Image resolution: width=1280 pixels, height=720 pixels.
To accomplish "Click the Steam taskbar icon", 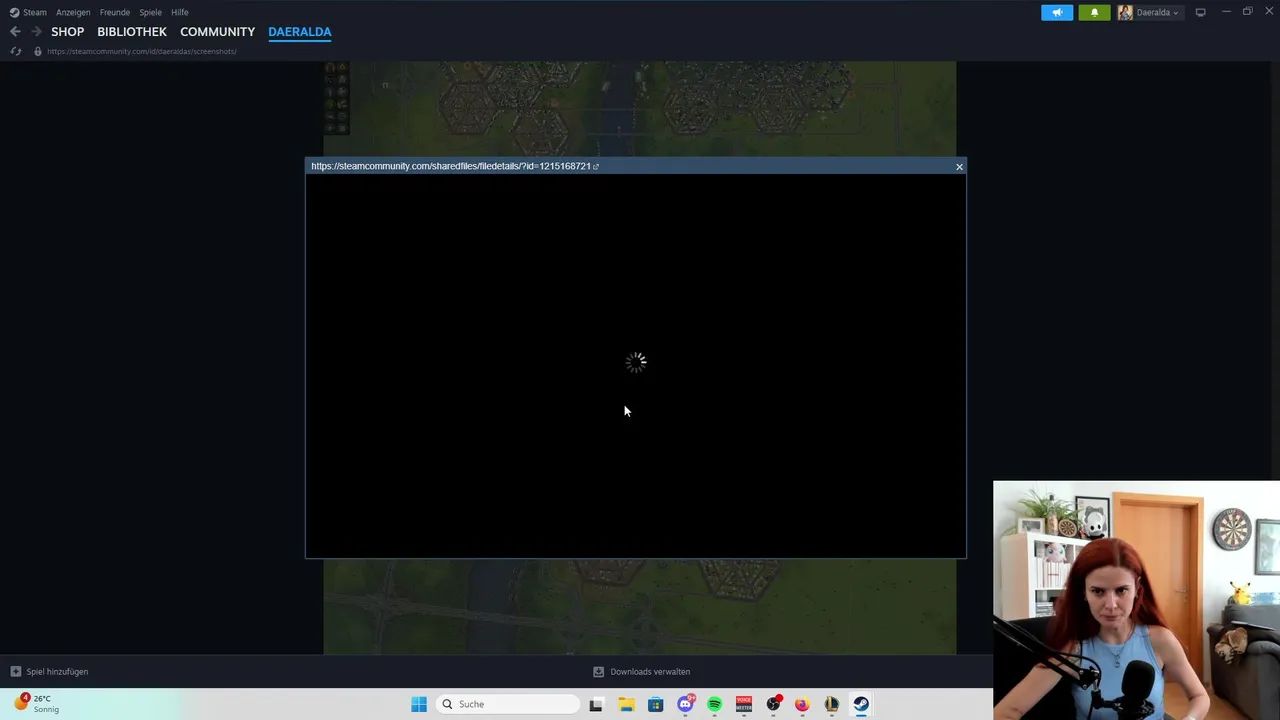I will (861, 704).
